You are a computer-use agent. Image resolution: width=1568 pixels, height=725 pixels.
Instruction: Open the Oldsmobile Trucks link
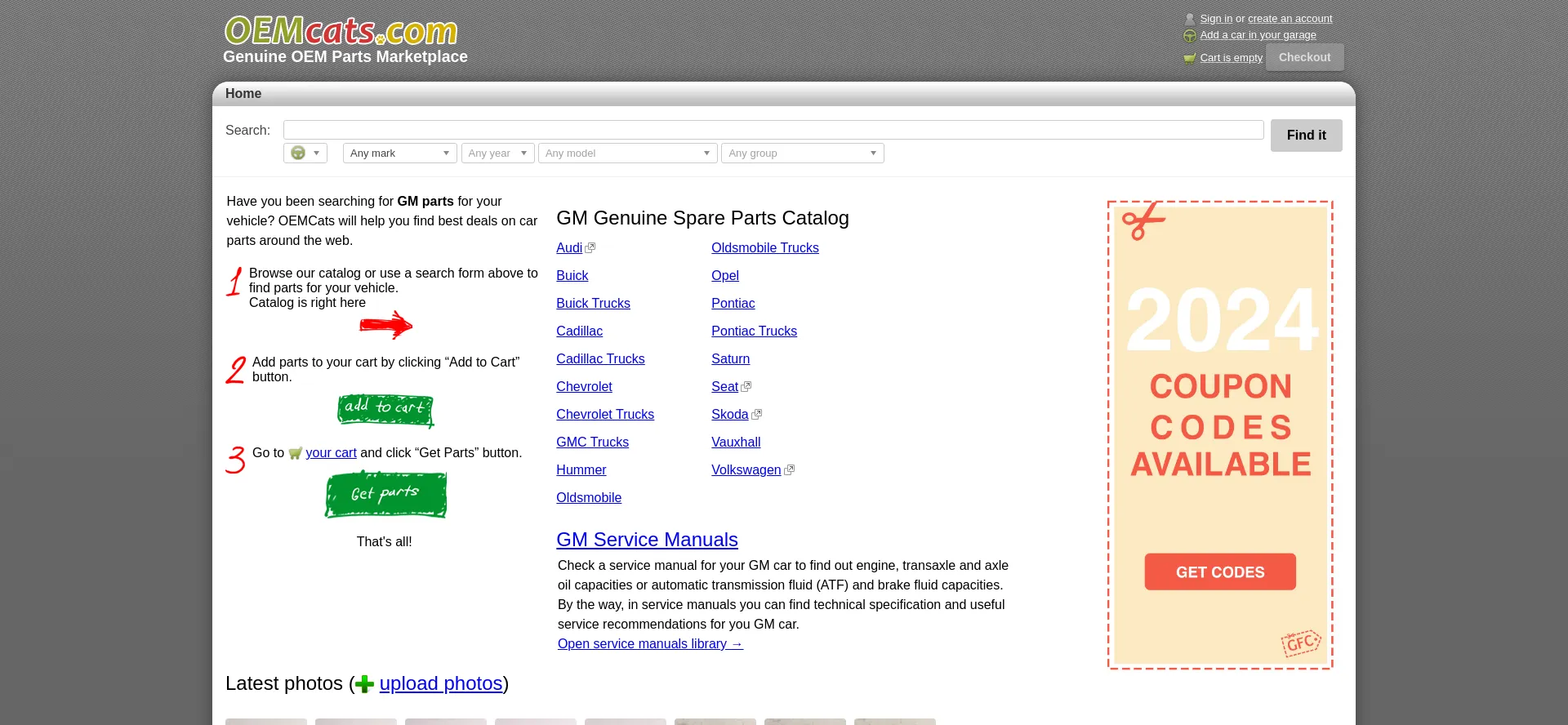click(765, 247)
